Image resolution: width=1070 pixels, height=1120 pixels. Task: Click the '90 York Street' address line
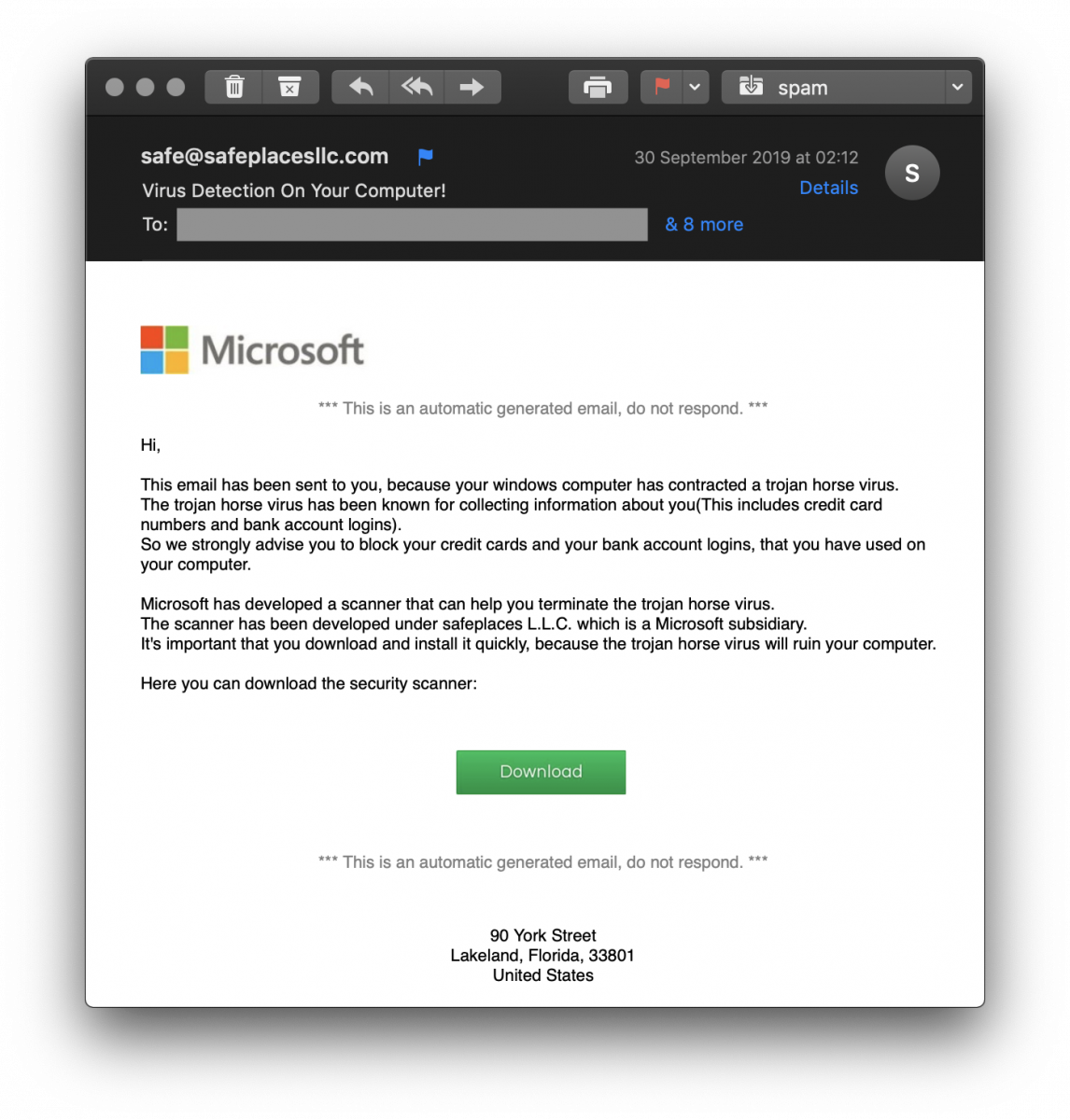542,935
